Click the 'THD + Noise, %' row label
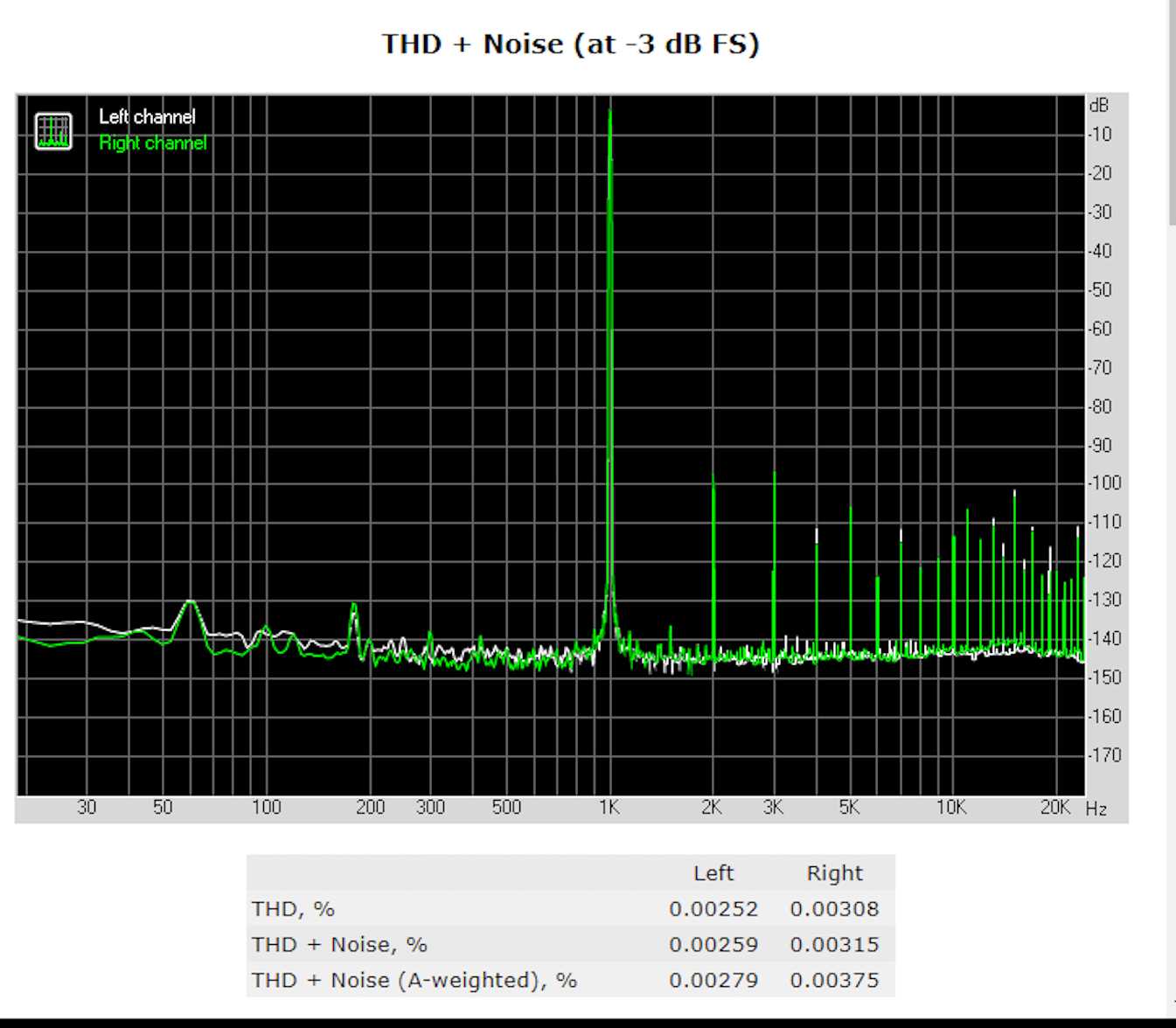Image resolution: width=1176 pixels, height=1028 pixels. (339, 945)
